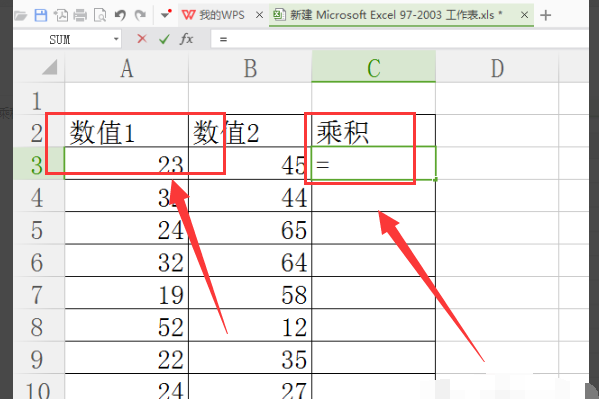Click empty cell C5 in 乘积 column

click(x=374, y=228)
